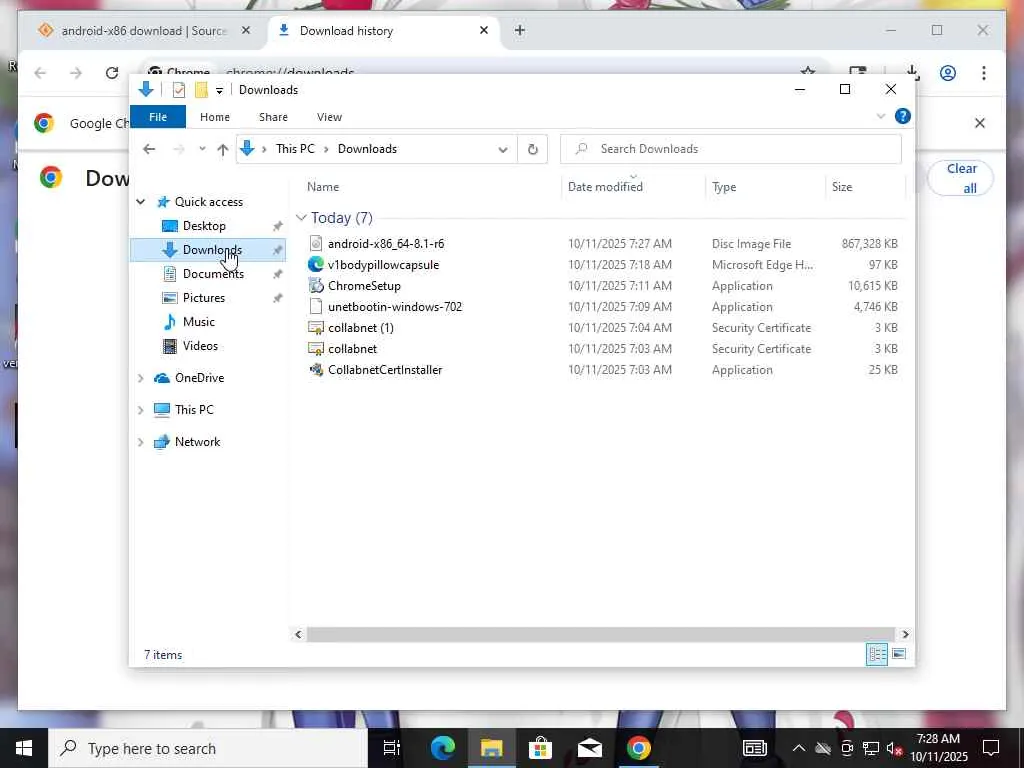Image resolution: width=1024 pixels, height=768 pixels.
Task: Click the horizontal scrollbar in file list
Action: pyautogui.click(x=601, y=634)
